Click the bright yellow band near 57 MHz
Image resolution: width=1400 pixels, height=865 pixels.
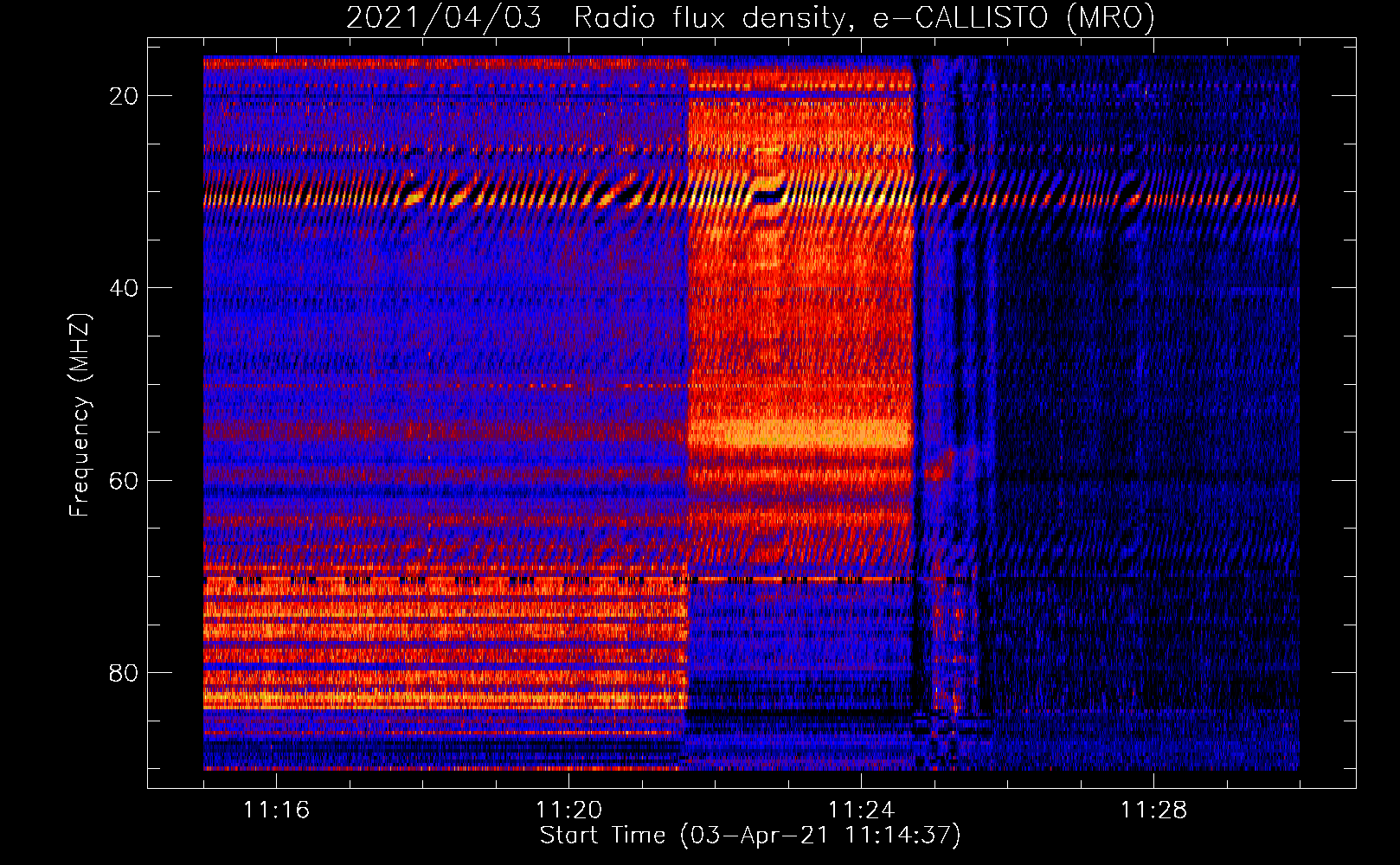[800, 434]
